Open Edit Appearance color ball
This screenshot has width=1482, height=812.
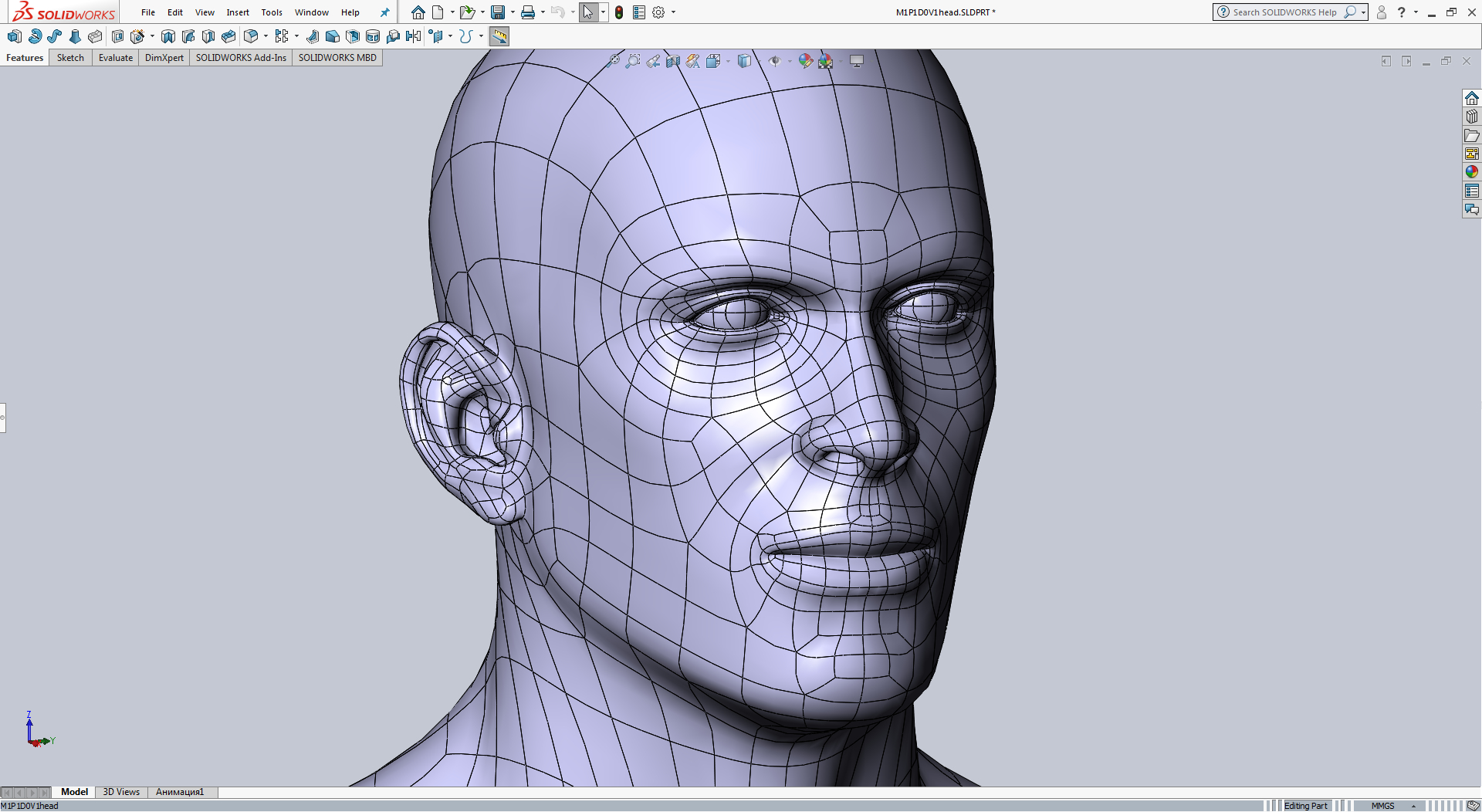pyautogui.click(x=805, y=61)
